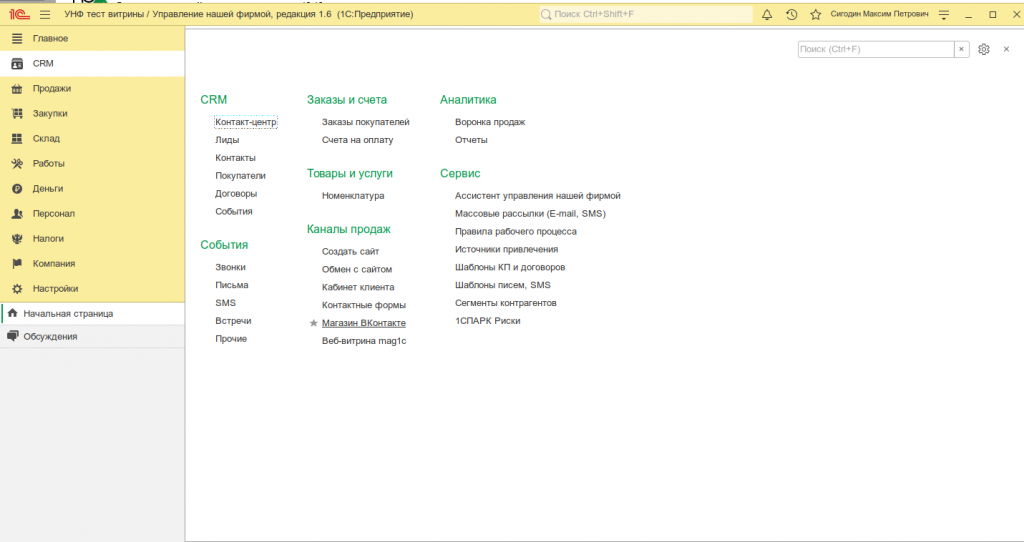Open the notifications bell icon
Screen dimensions: 1024x542
[x=767, y=14]
